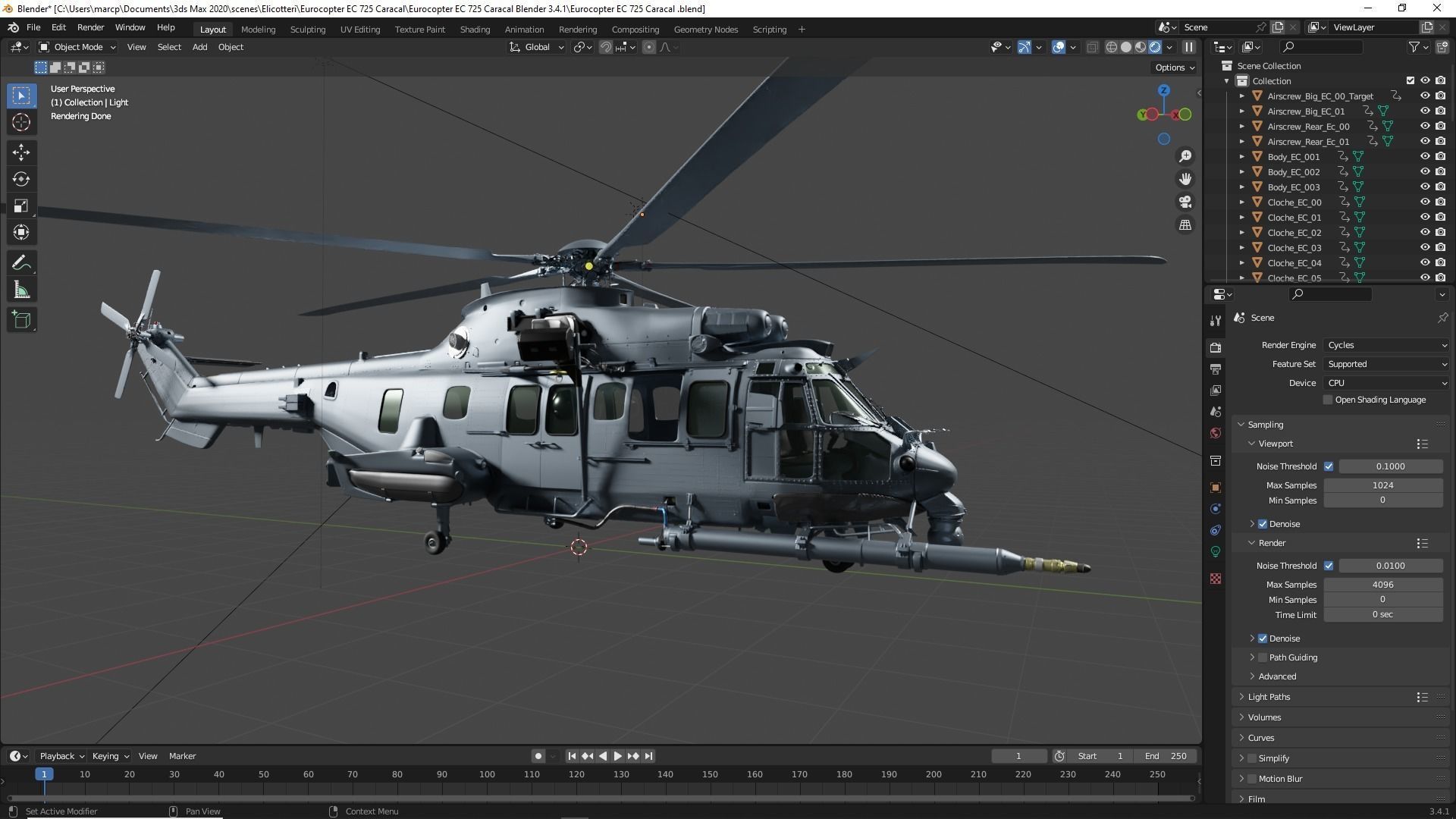Screen dimensions: 1456x819
Task: Hide Body_EC_001 with eye icon
Action: [1425, 156]
